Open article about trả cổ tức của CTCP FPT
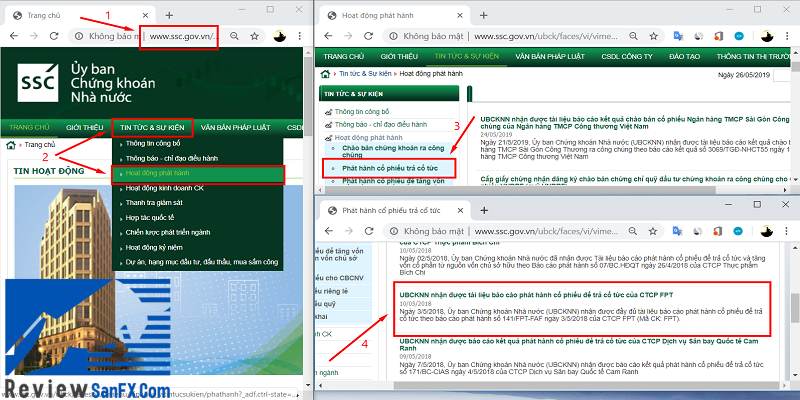 coord(536,295)
